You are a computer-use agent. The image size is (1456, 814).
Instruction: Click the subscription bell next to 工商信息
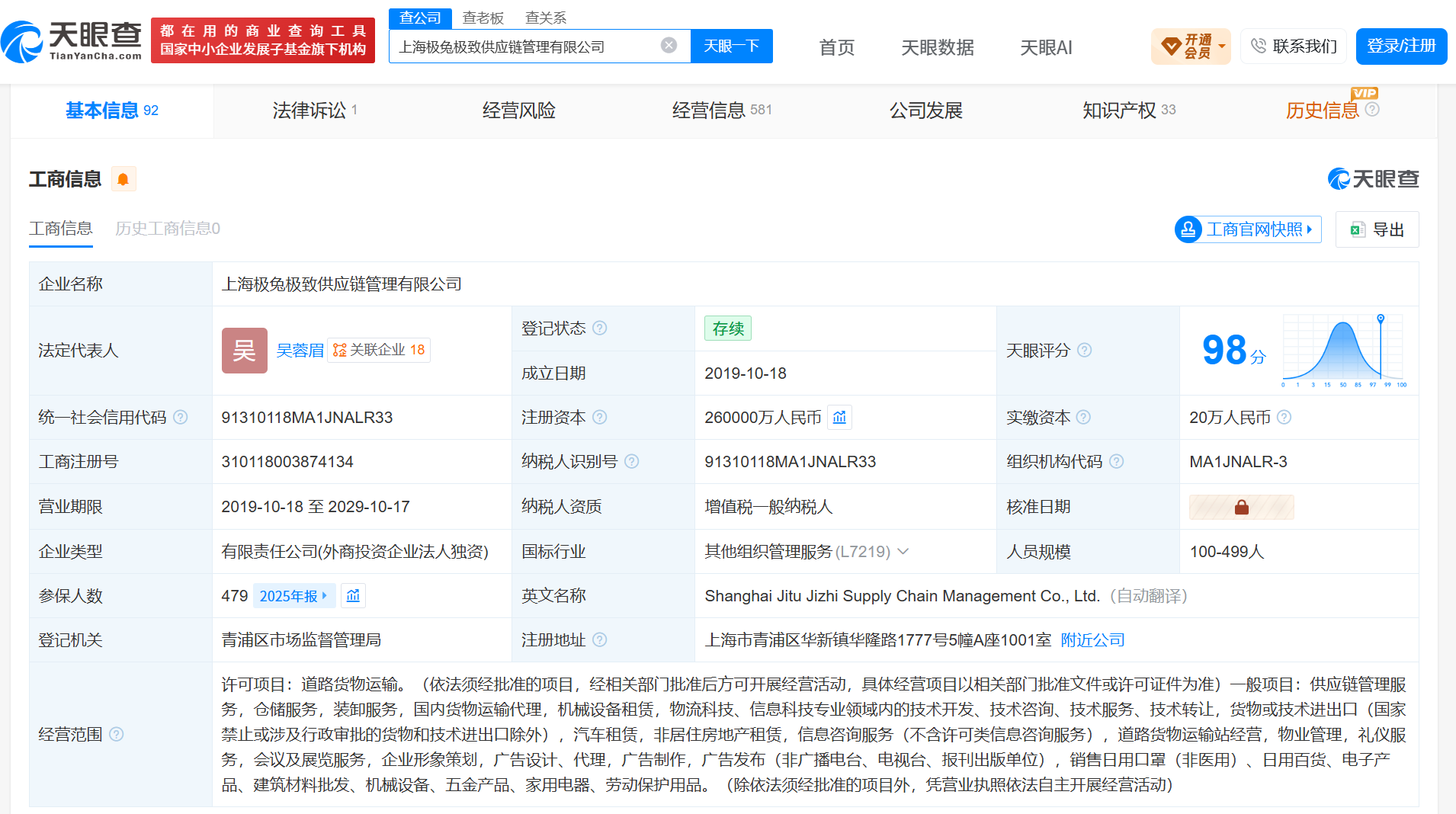point(123,179)
